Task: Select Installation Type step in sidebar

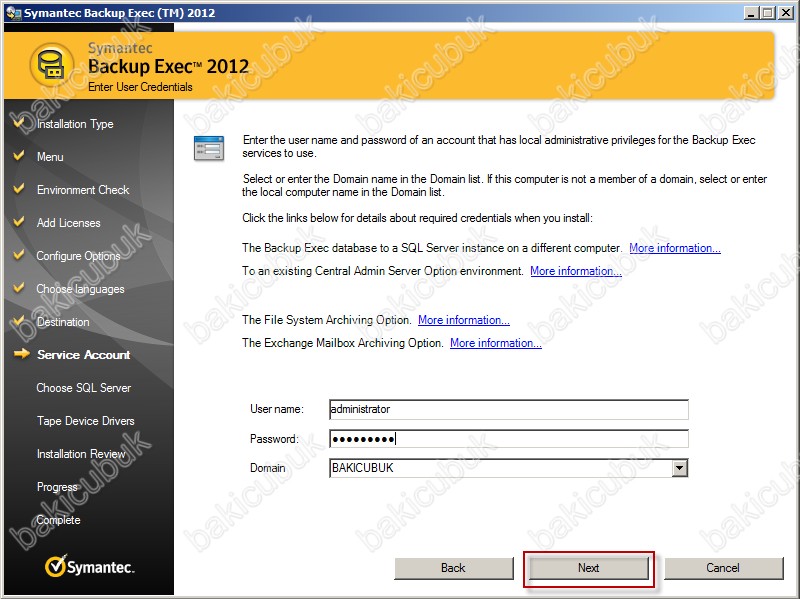Action: (75, 124)
